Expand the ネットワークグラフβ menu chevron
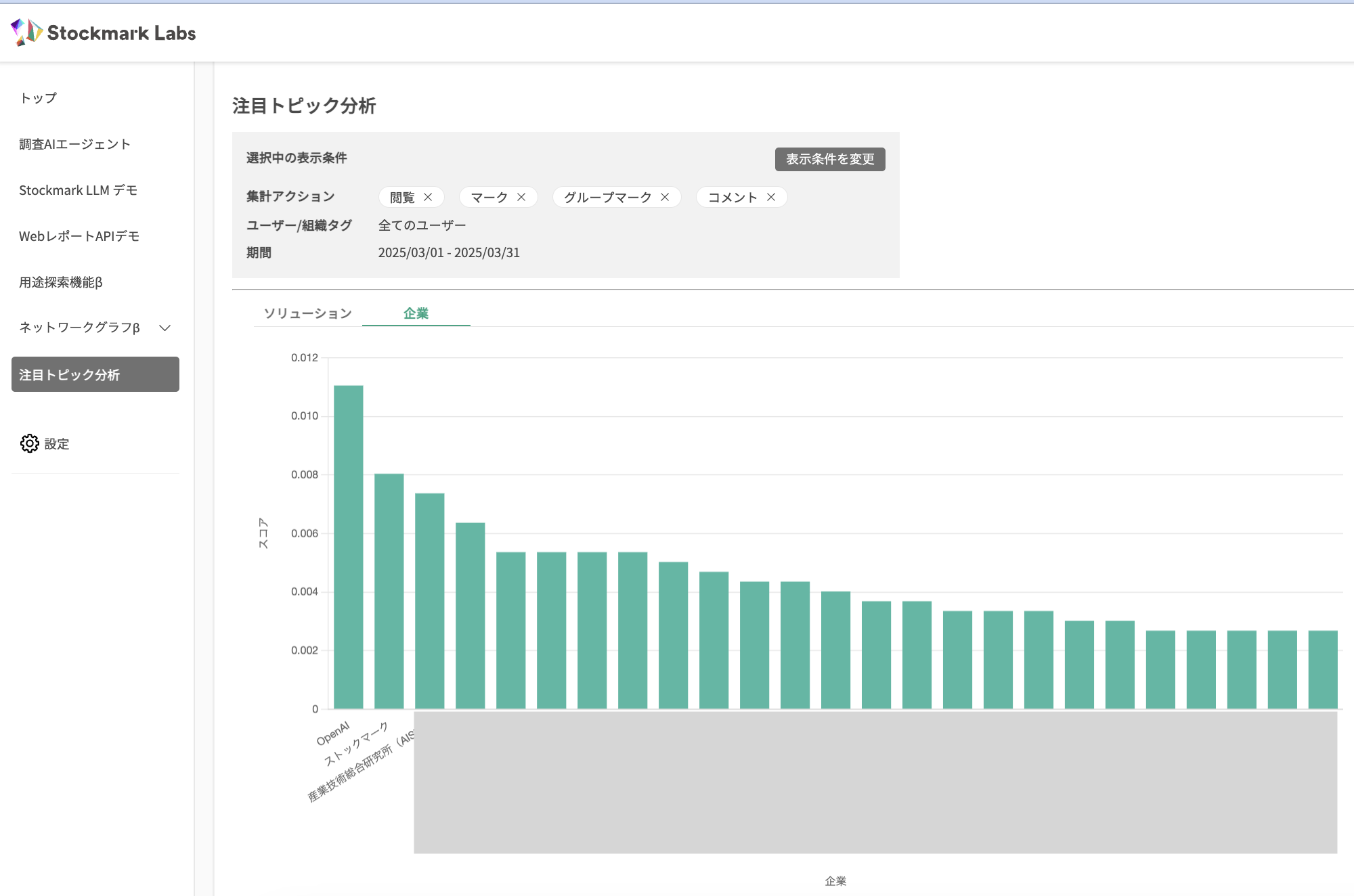This screenshot has width=1354, height=896. (x=165, y=328)
